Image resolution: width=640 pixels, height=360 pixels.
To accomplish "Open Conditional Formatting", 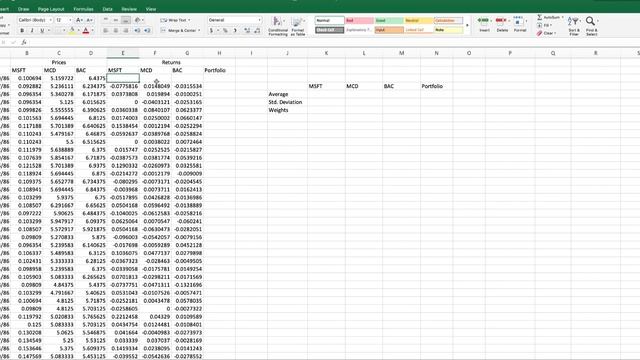I will (278, 26).
